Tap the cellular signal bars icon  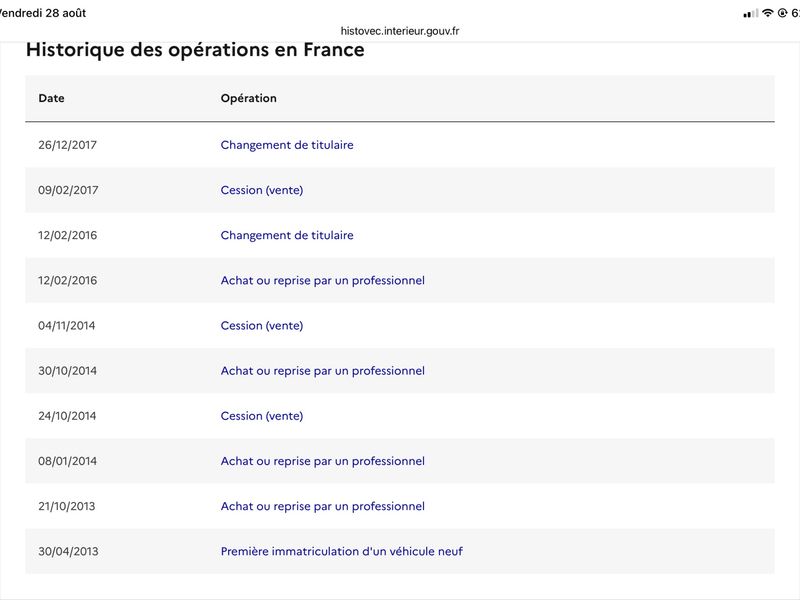[751, 14]
